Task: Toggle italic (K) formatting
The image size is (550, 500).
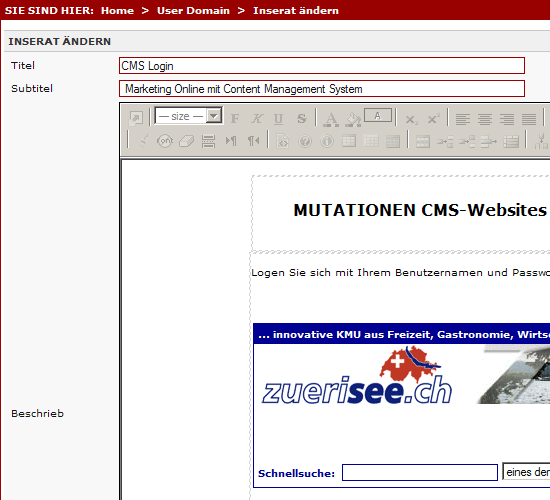Action: [257, 119]
